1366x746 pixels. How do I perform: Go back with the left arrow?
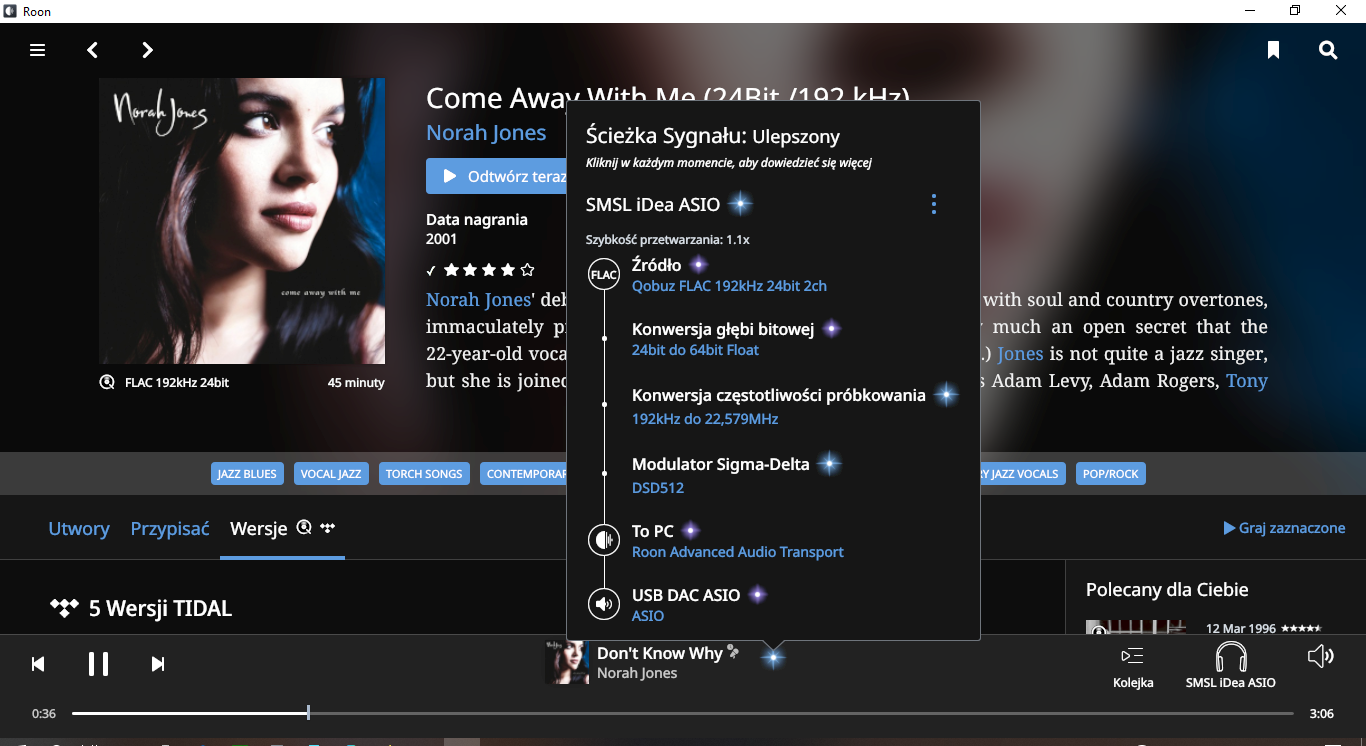(x=92, y=50)
